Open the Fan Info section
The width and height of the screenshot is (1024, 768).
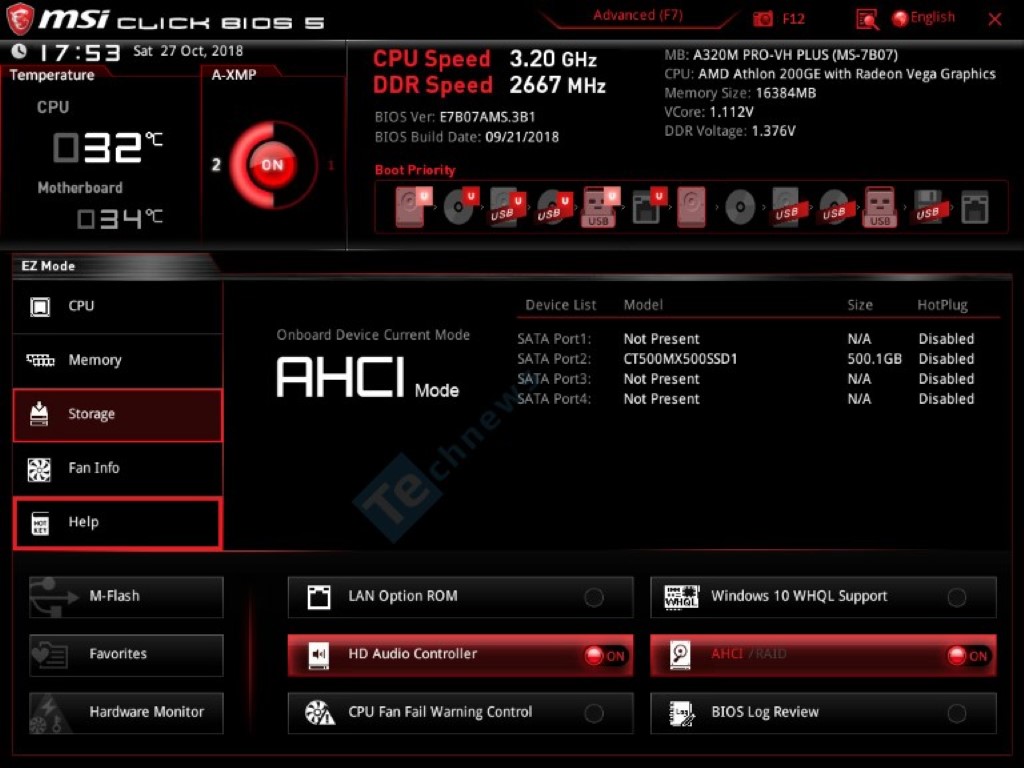pyautogui.click(x=118, y=469)
